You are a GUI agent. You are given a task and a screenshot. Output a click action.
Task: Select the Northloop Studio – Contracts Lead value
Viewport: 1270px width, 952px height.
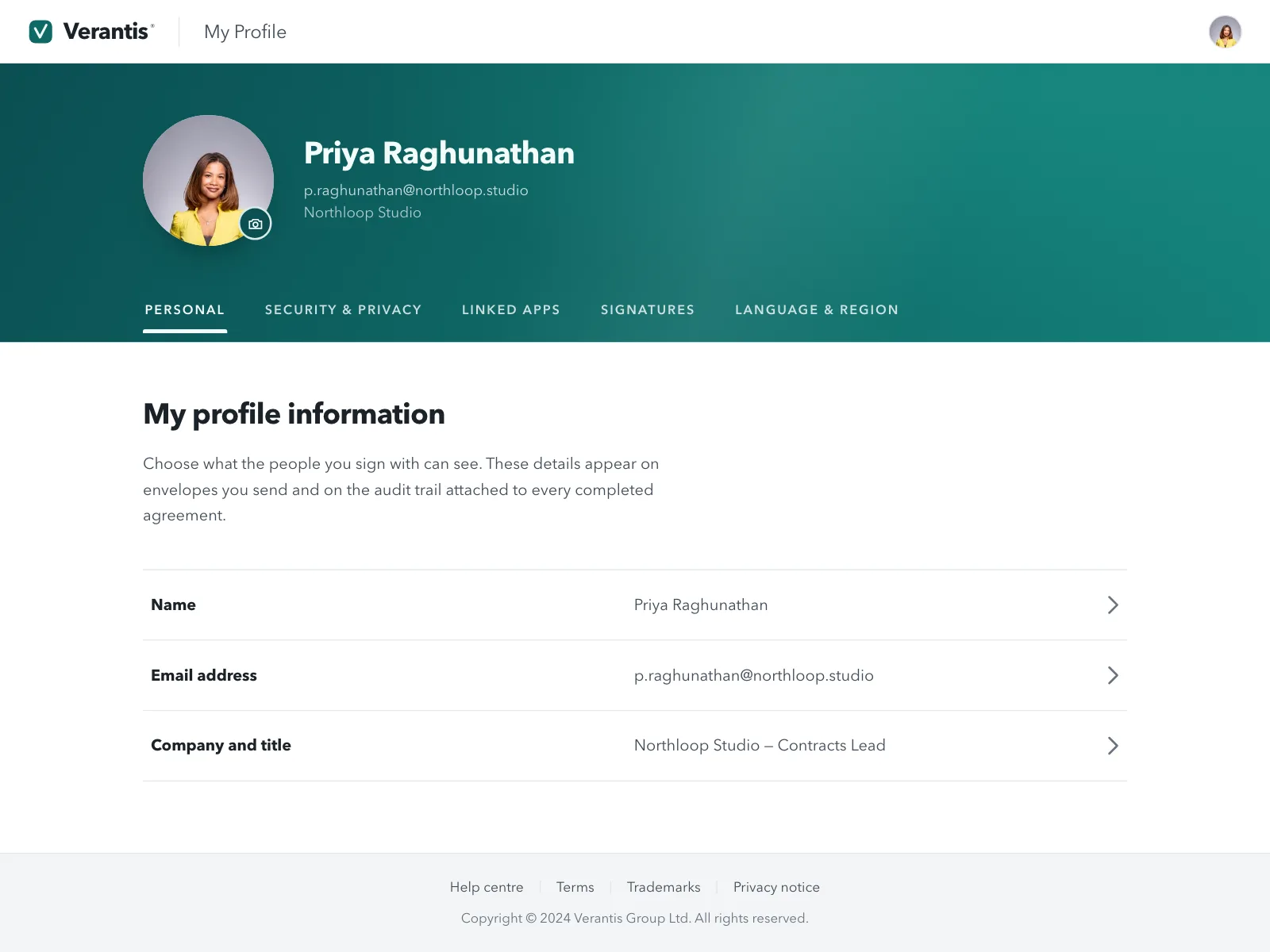pyautogui.click(x=760, y=746)
